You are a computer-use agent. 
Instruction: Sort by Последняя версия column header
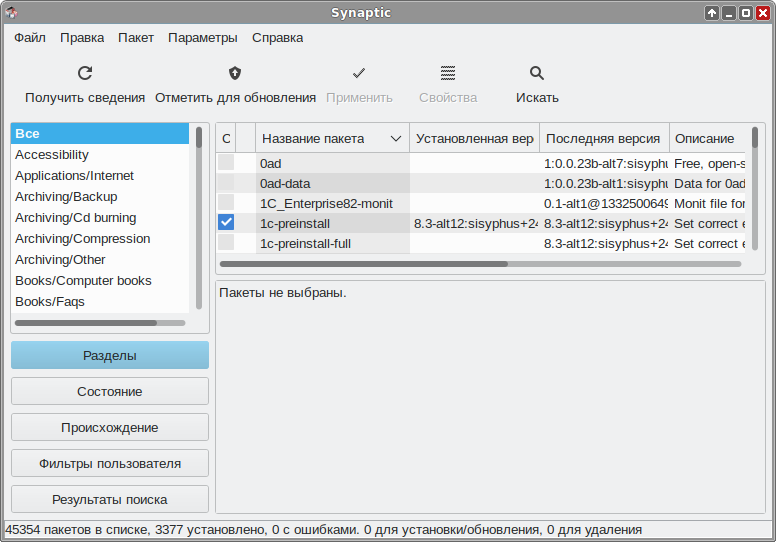pos(604,139)
